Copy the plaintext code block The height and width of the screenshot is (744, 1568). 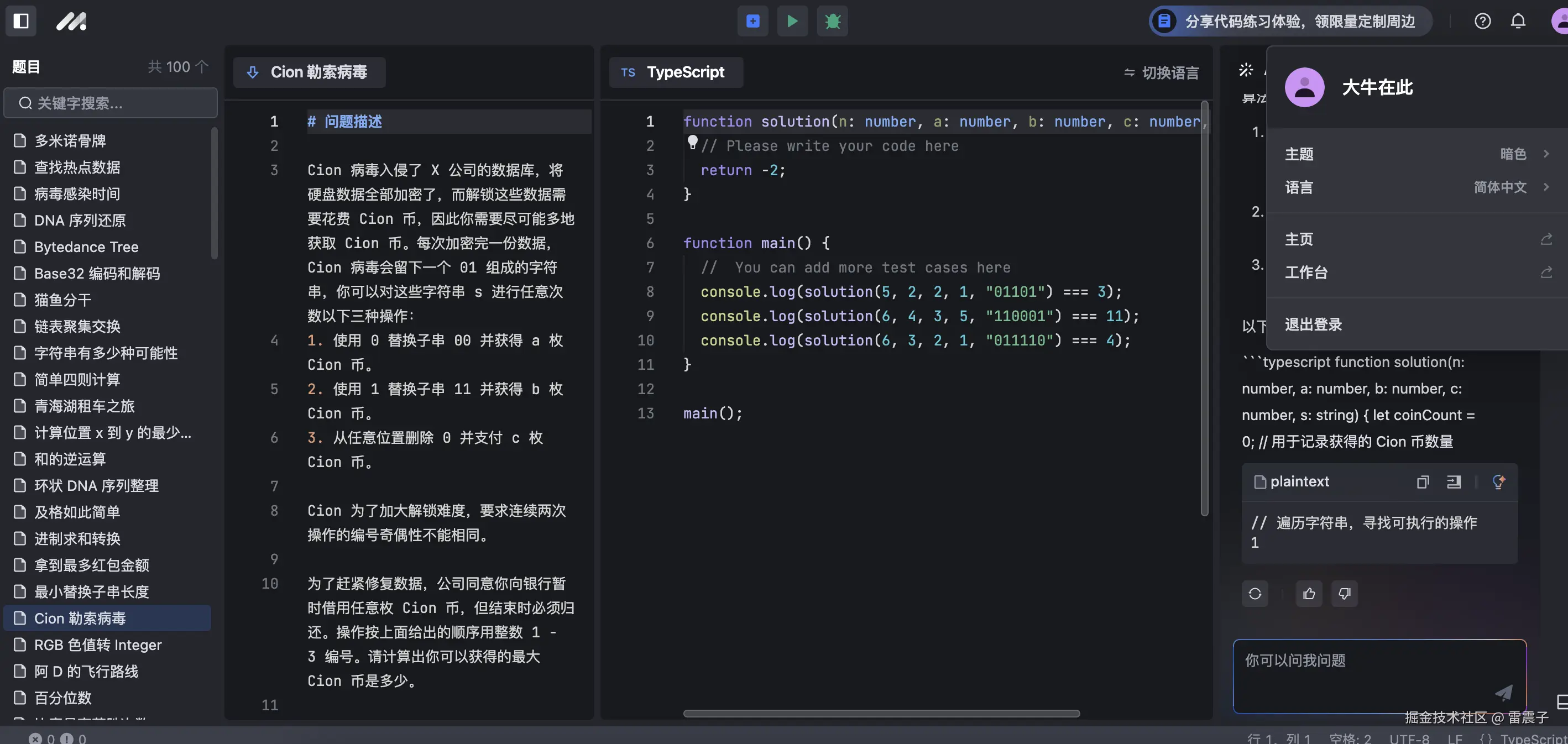pos(1423,482)
